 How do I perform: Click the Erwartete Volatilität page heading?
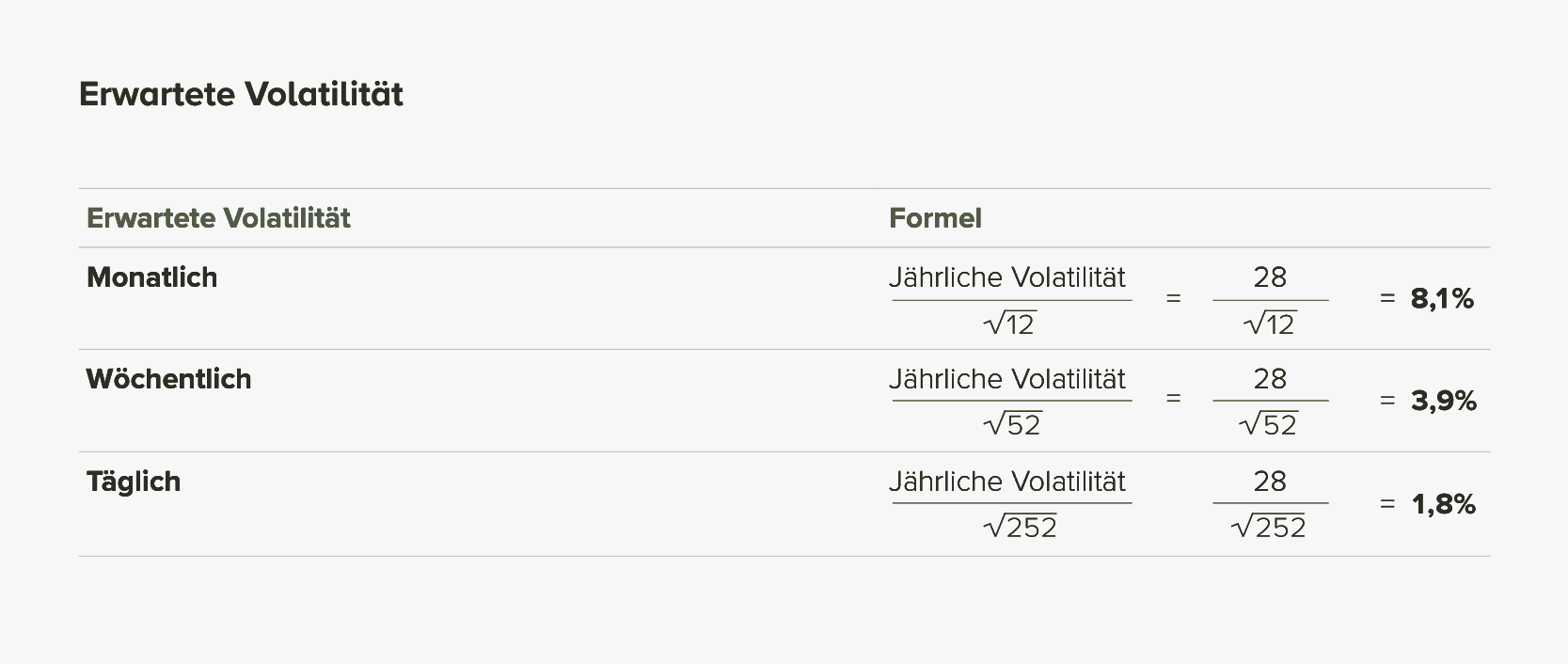[x=241, y=94]
